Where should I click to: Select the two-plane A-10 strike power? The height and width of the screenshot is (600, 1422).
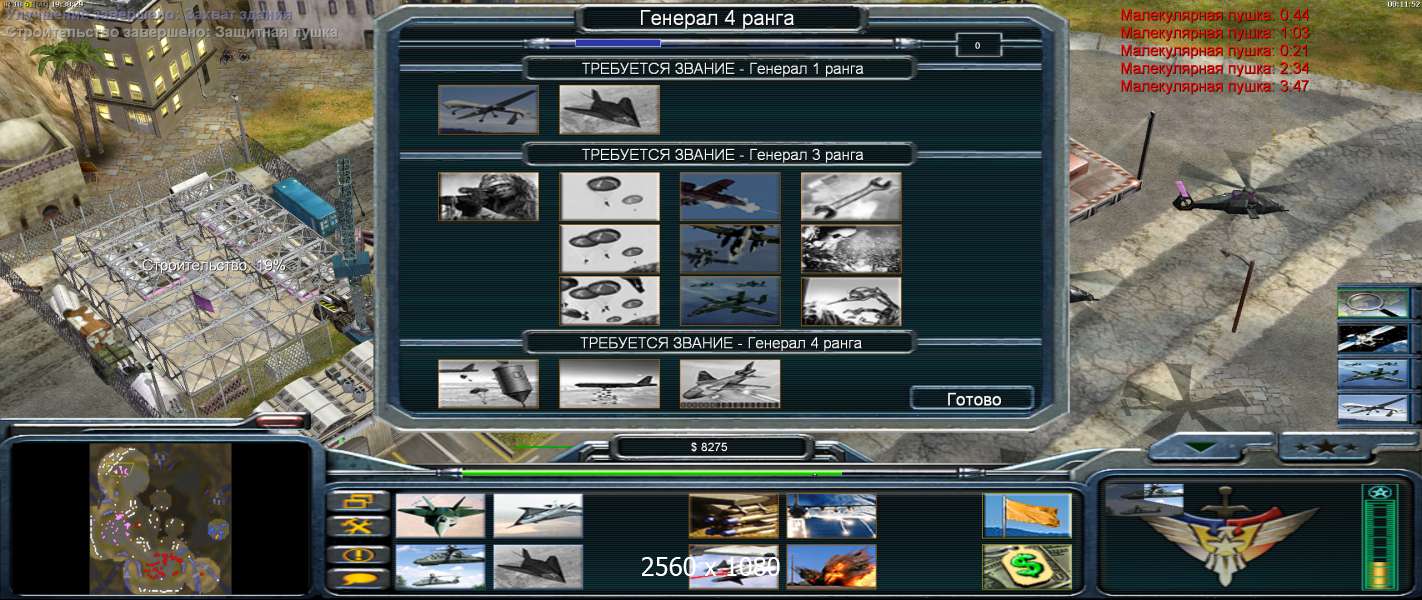click(730, 249)
